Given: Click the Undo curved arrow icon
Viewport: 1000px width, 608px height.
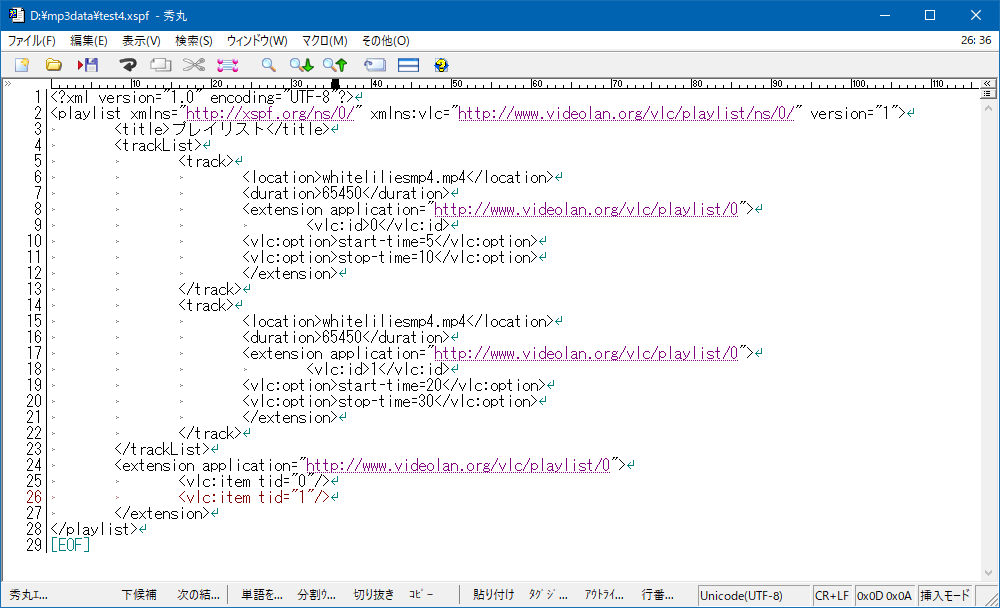Looking at the screenshot, I should pyautogui.click(x=128, y=65).
